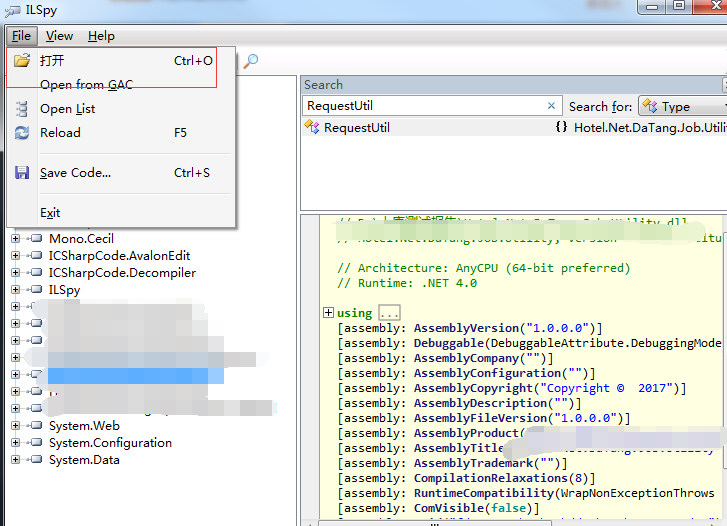Click the Mono.Cecil assembly icon
727x526 pixels.
[37, 239]
